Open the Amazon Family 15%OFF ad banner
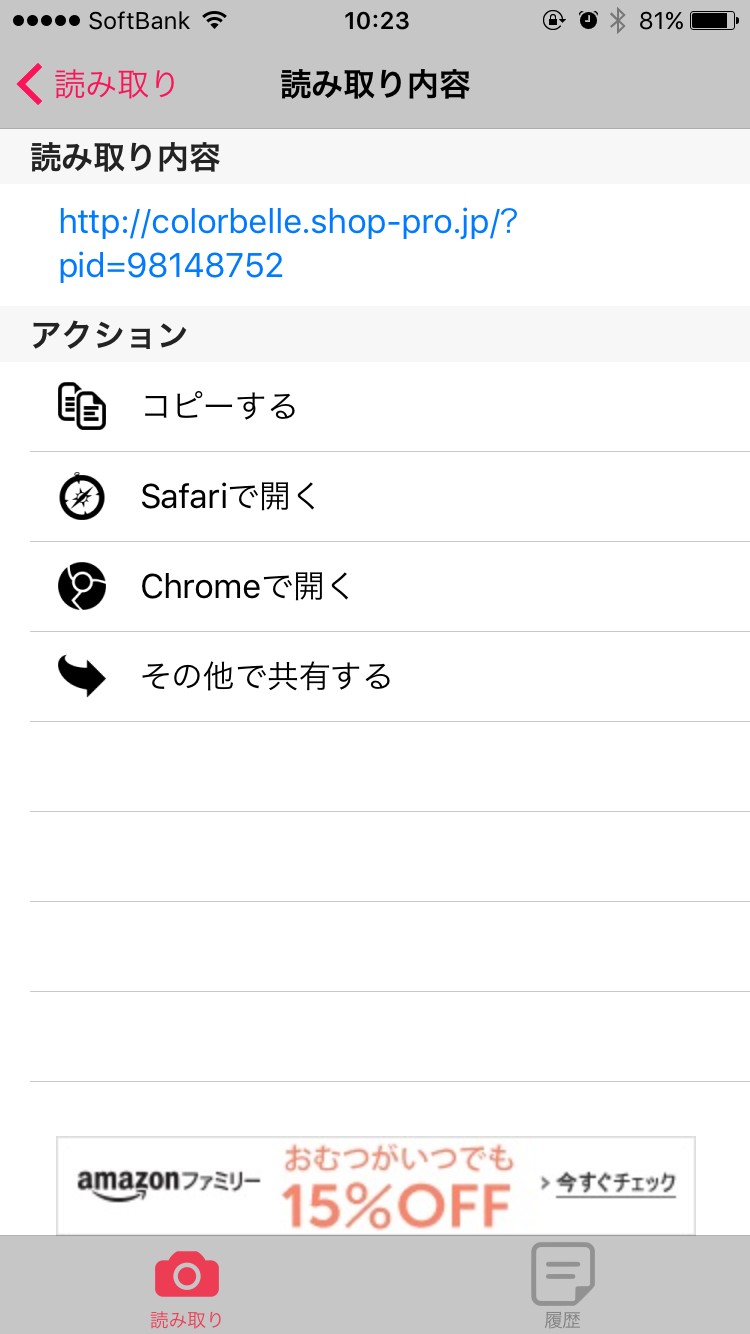This screenshot has height=1334, width=750. pyautogui.click(x=376, y=1185)
